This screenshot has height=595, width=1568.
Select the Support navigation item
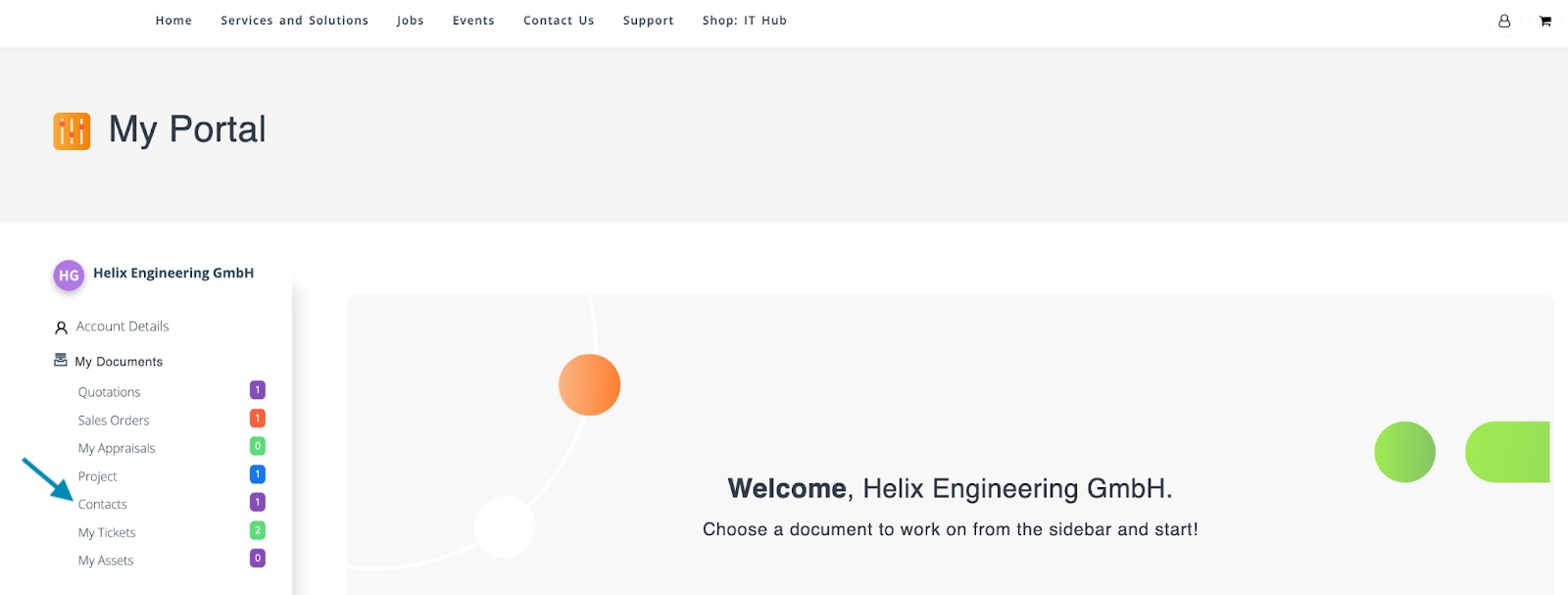[x=648, y=21]
